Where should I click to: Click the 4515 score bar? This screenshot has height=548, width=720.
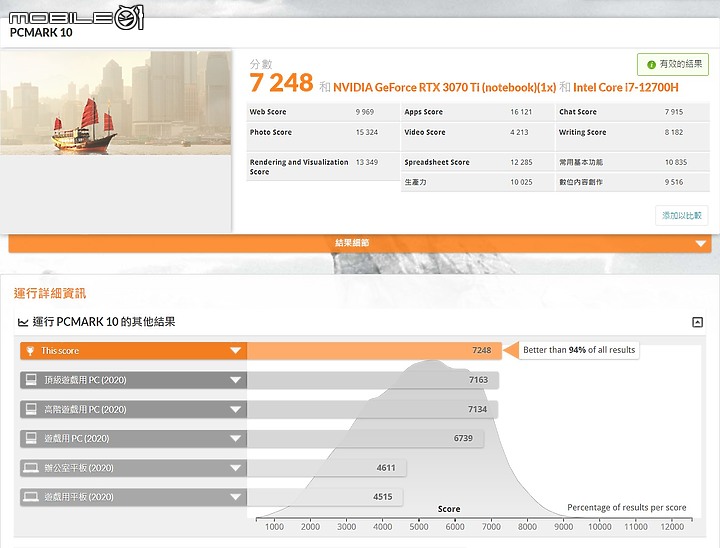click(x=325, y=497)
